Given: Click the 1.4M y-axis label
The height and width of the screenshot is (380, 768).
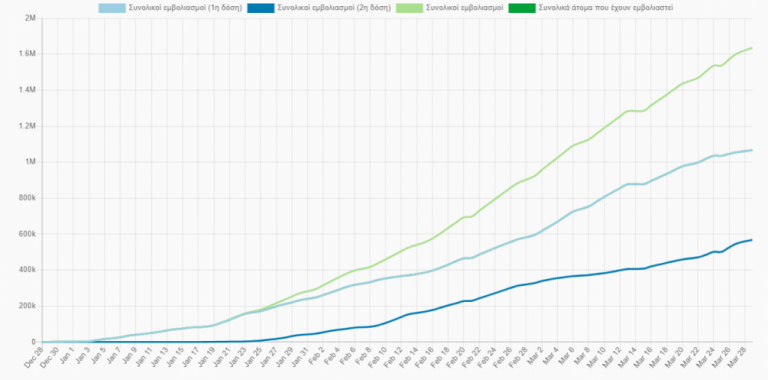Looking at the screenshot, I should pos(28,90).
